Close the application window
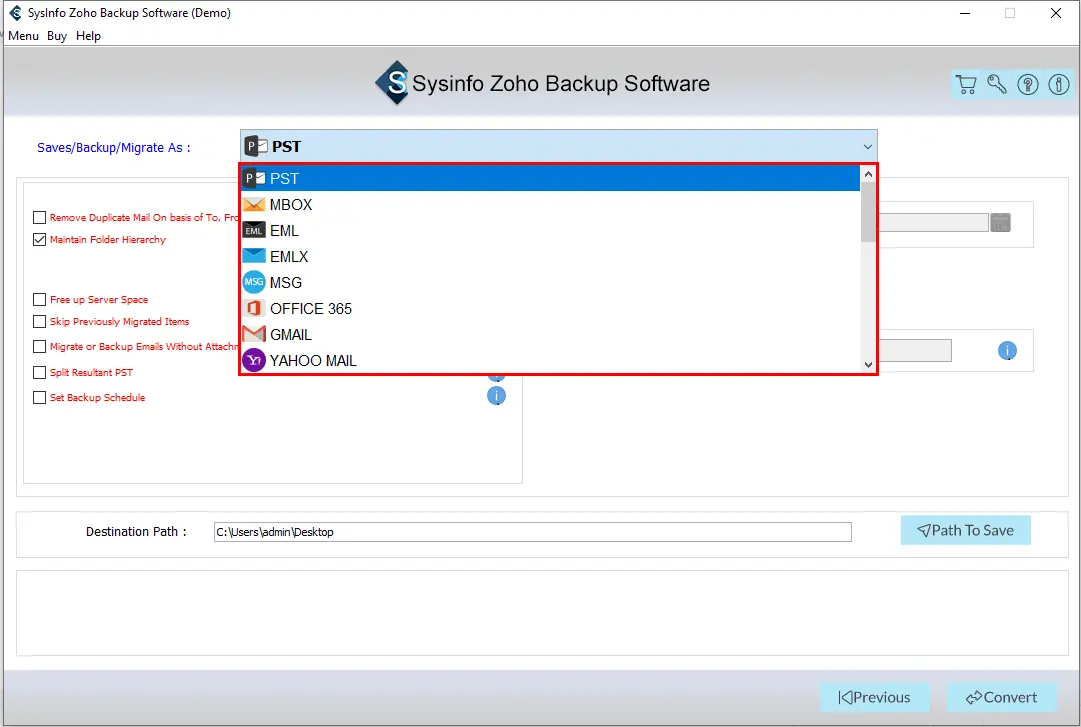 [1055, 13]
